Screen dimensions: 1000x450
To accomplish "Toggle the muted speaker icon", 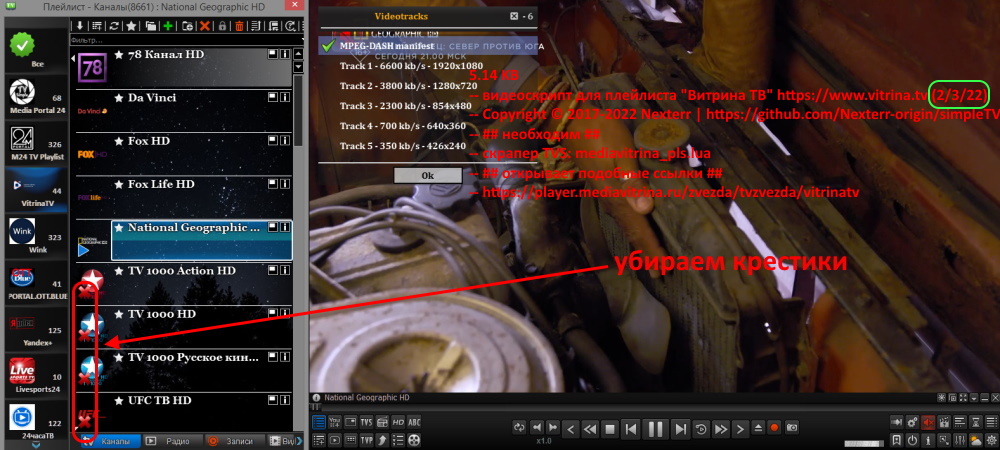I will click(929, 422).
